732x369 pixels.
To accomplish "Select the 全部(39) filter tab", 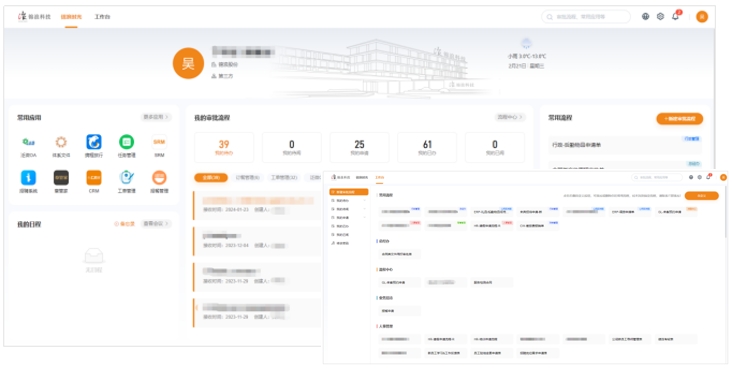I will tap(211, 177).
